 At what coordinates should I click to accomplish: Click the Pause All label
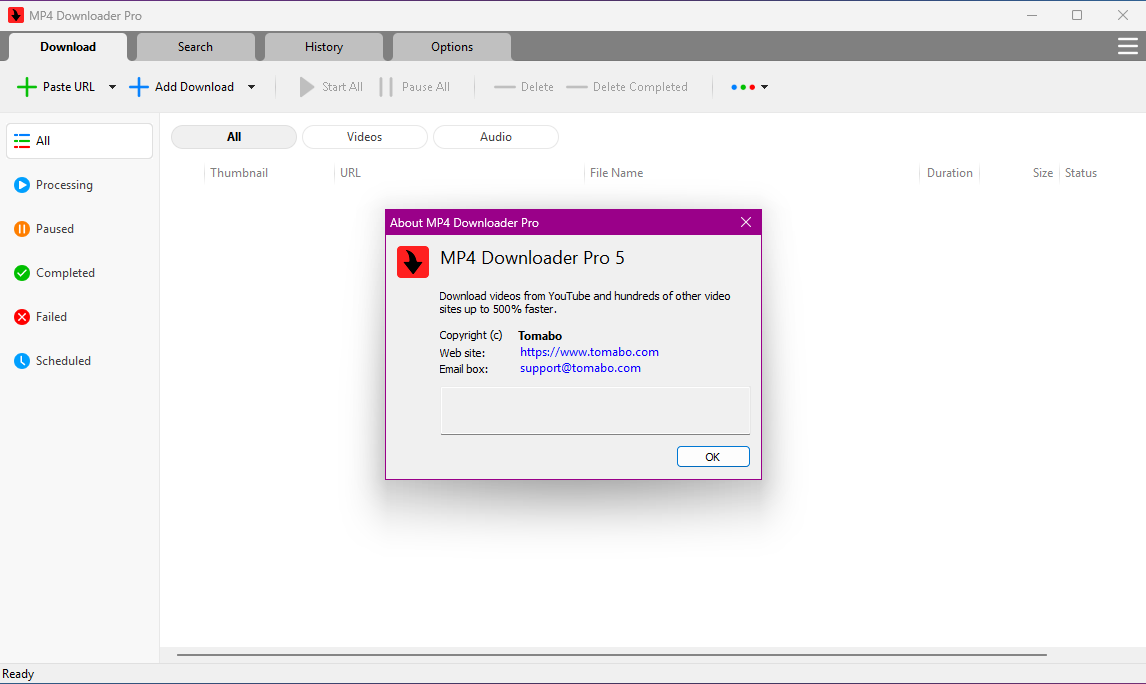pos(425,86)
